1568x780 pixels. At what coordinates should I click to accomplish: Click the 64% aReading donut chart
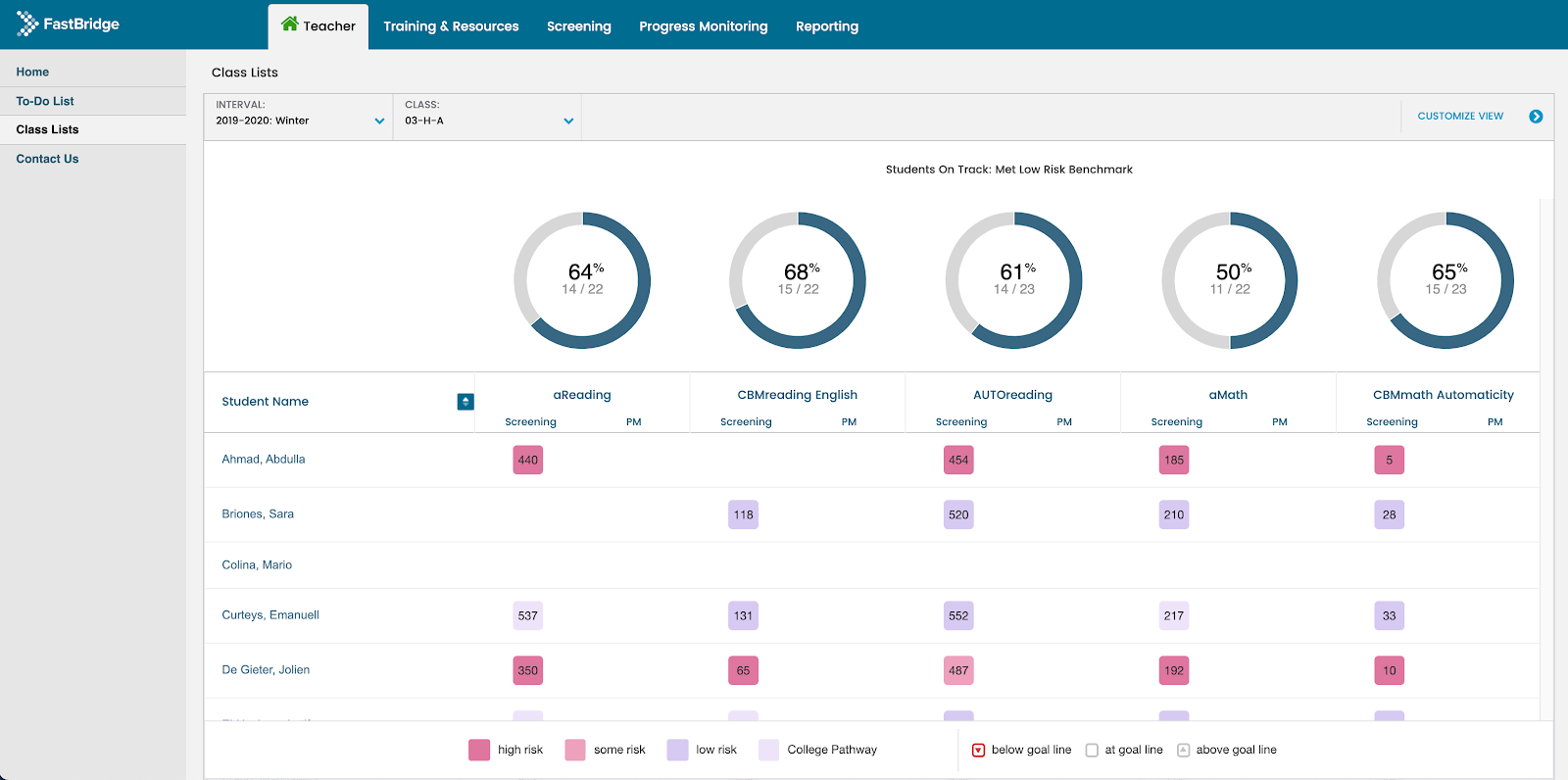point(582,280)
